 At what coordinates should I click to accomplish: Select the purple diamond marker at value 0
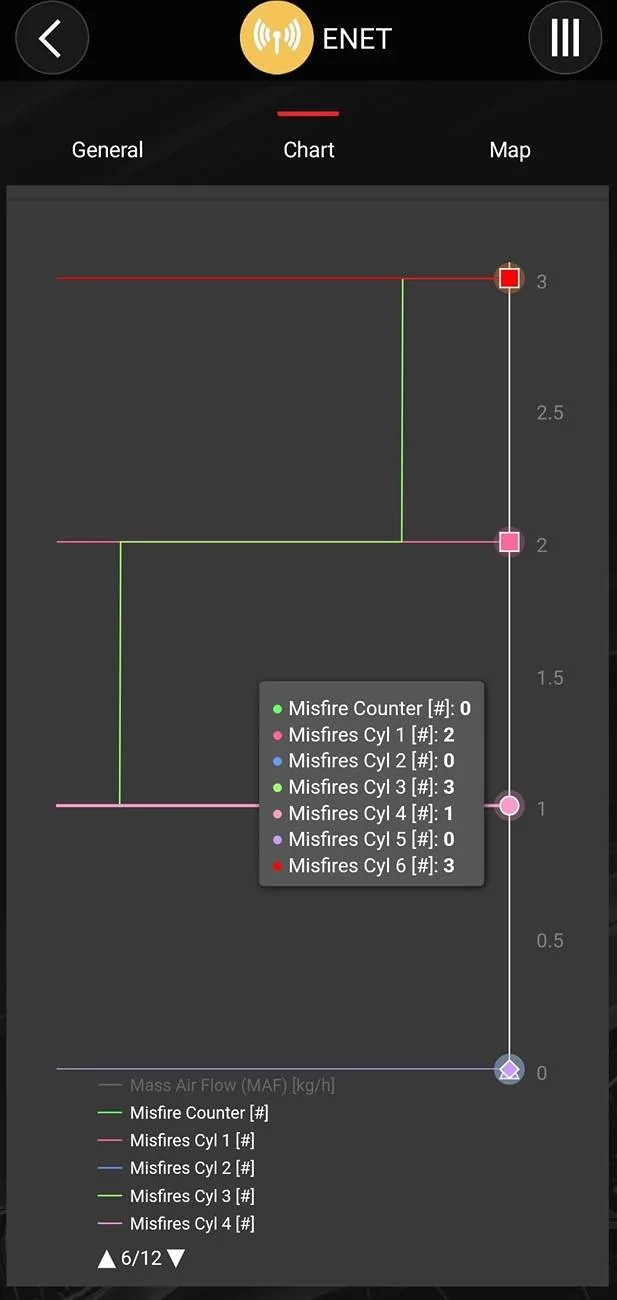(510, 1070)
